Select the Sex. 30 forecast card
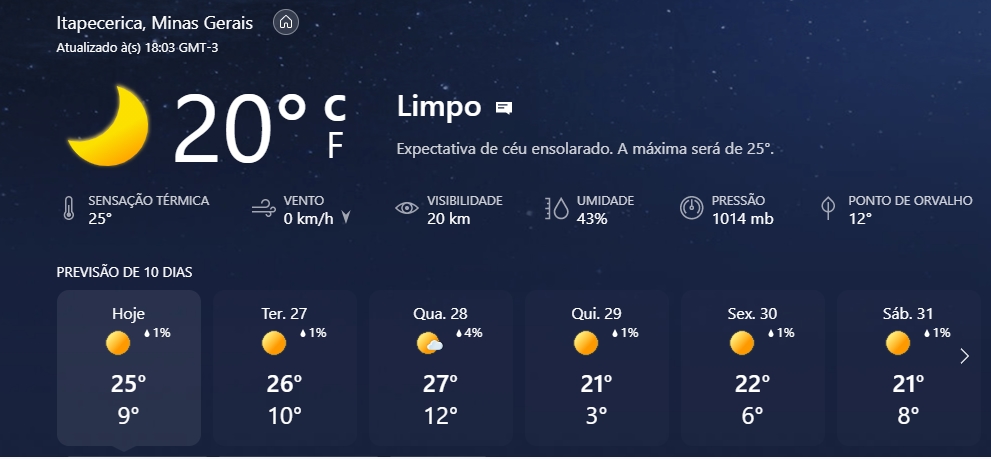This screenshot has height=459, width=991. (753, 368)
